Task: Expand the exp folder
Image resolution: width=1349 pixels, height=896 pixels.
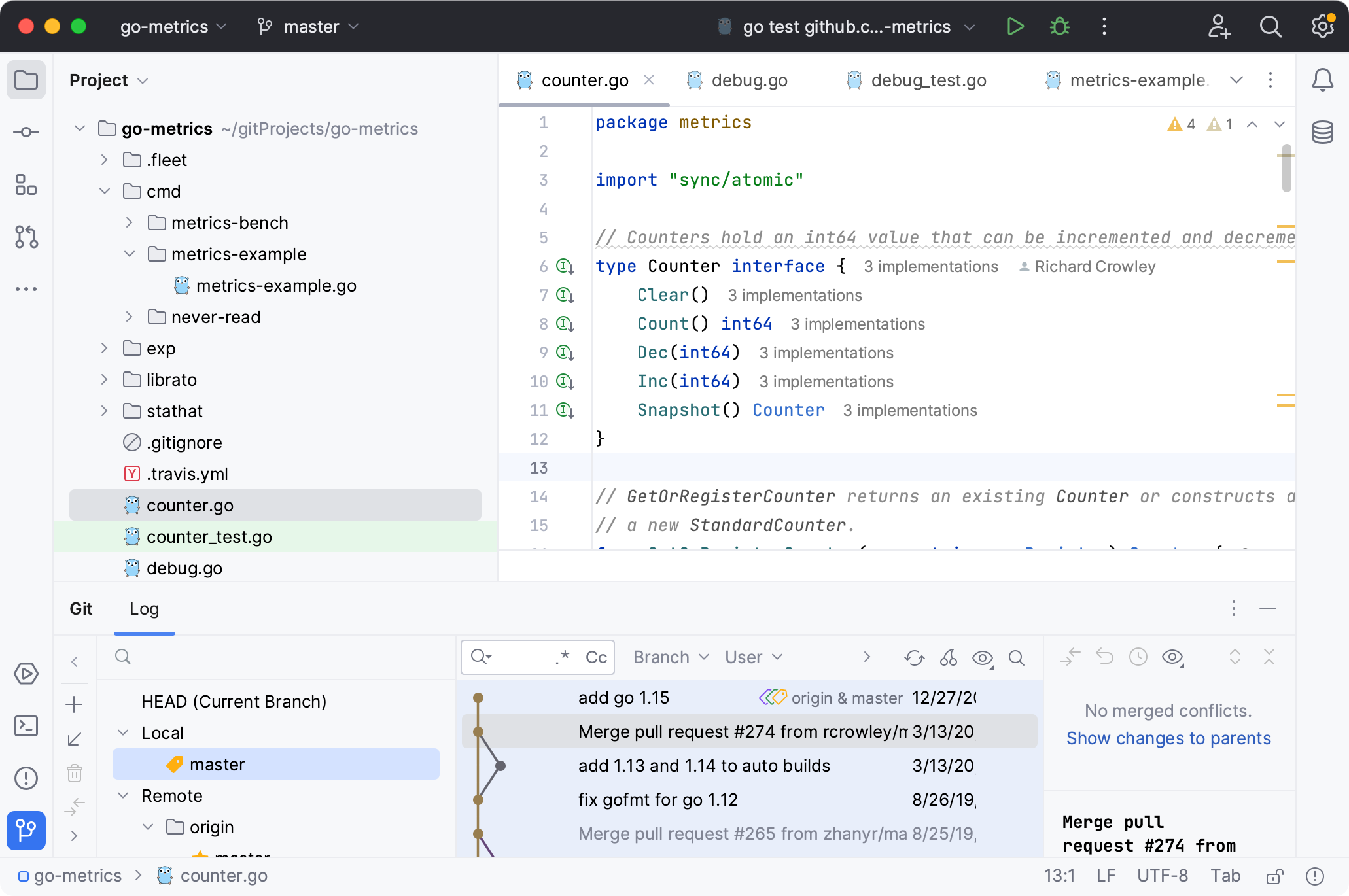Action: [x=104, y=349]
